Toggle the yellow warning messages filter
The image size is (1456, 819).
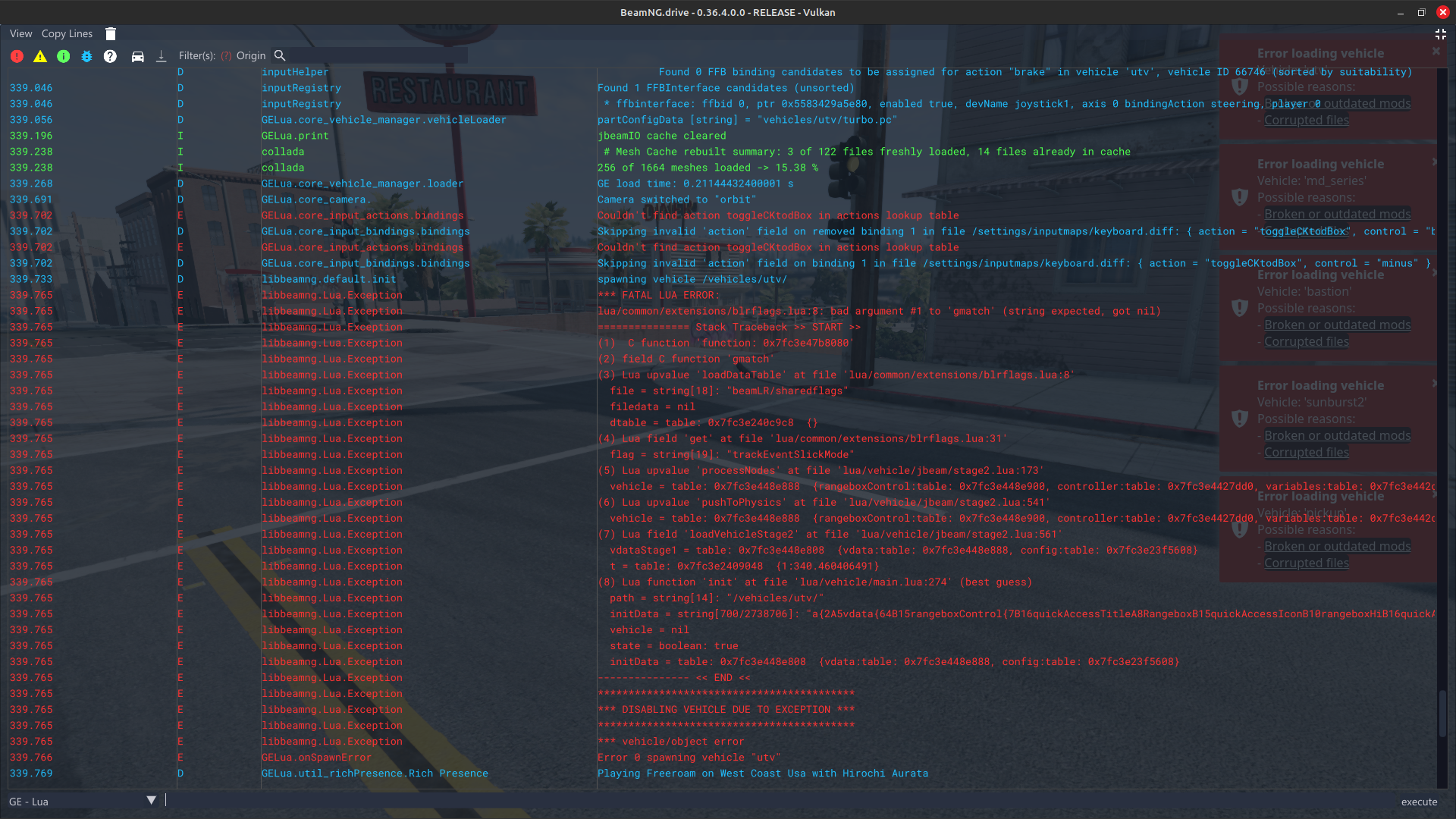click(x=40, y=56)
